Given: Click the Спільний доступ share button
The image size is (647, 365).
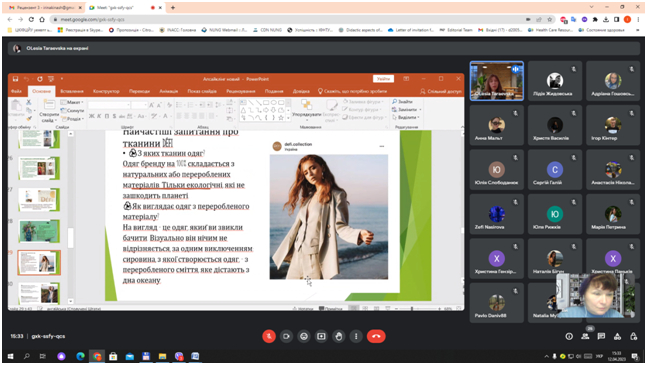Looking at the screenshot, I should (441, 91).
